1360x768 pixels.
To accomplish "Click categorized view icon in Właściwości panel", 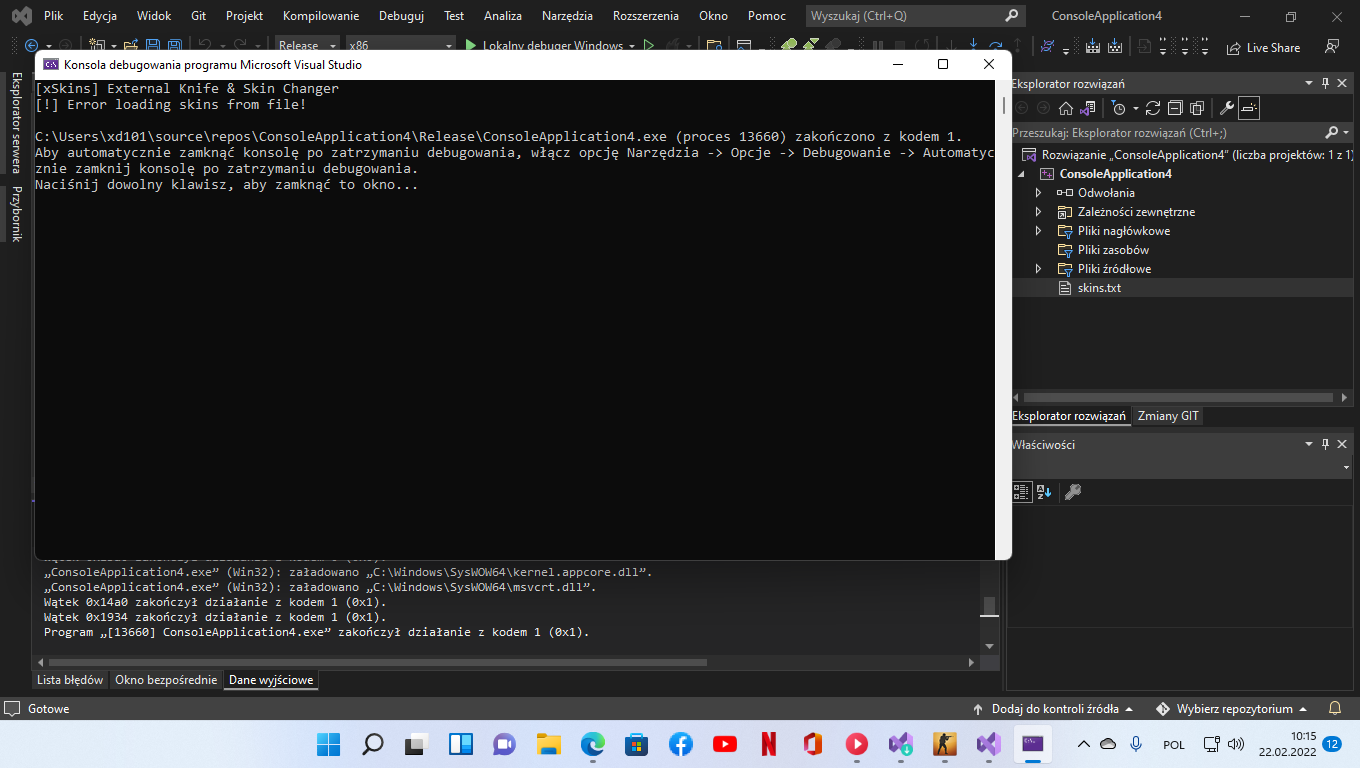I will click(1021, 492).
